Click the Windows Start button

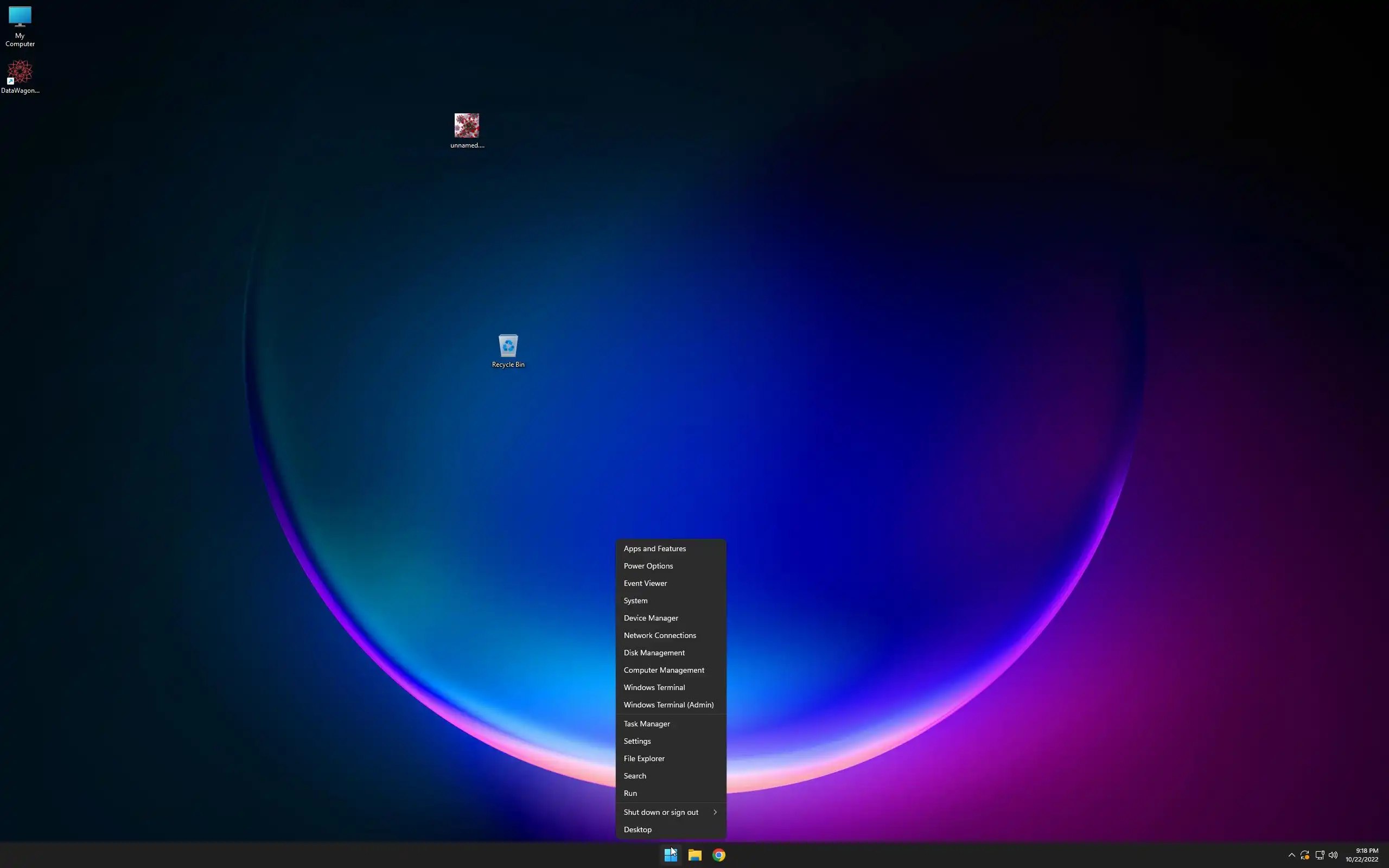[671, 855]
